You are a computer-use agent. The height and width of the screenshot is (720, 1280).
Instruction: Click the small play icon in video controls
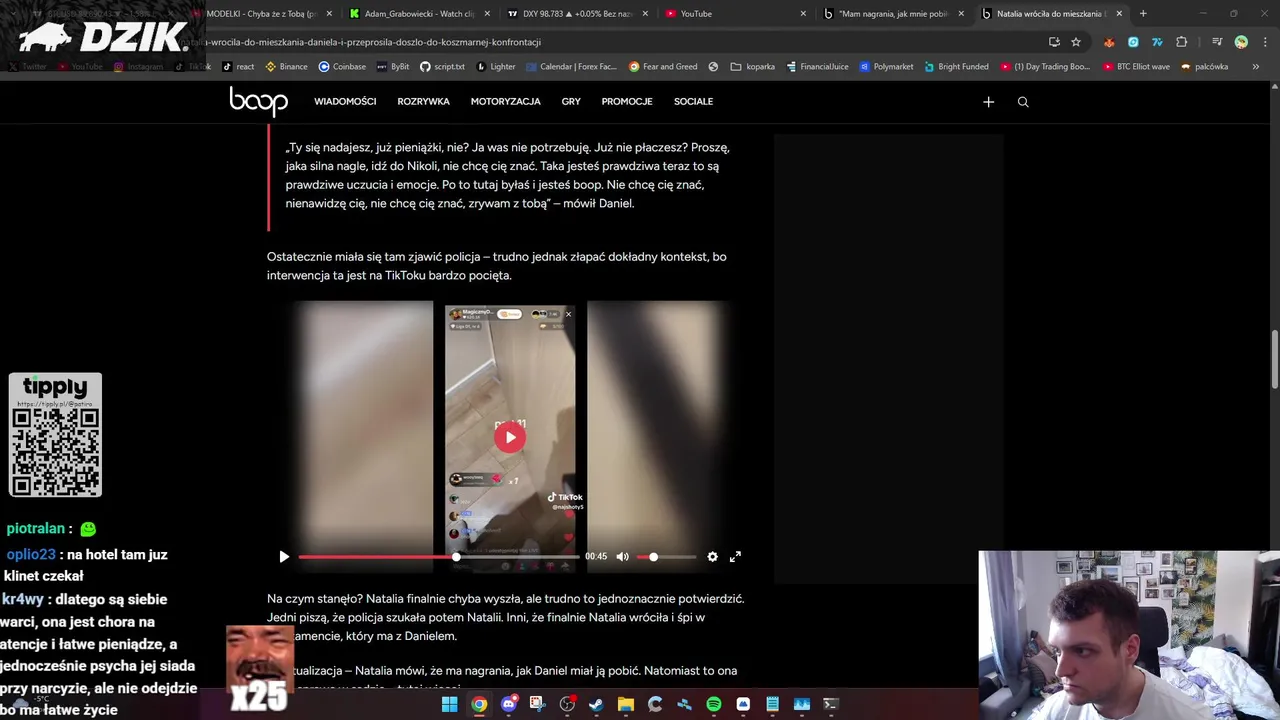(x=284, y=557)
